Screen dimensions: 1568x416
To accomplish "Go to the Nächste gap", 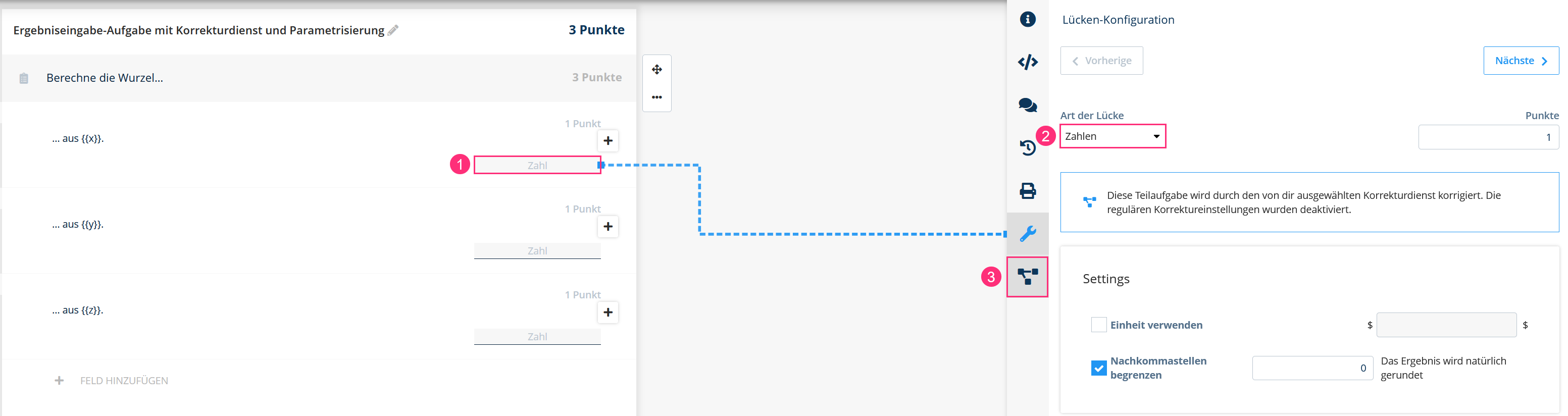I will pos(1521,61).
